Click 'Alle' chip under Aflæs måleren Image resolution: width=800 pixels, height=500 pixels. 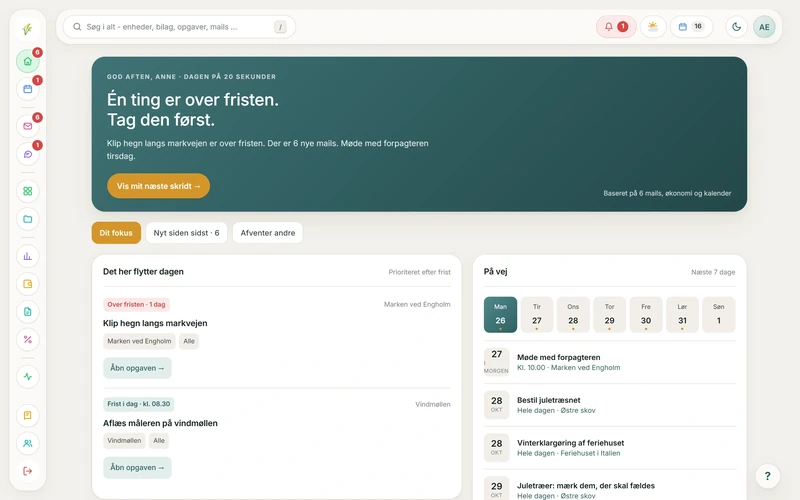click(159, 440)
